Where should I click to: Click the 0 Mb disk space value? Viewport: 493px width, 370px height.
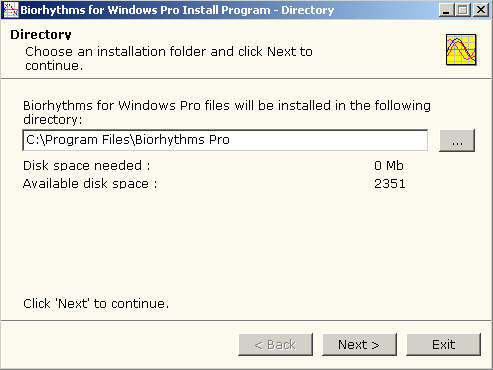click(389, 166)
